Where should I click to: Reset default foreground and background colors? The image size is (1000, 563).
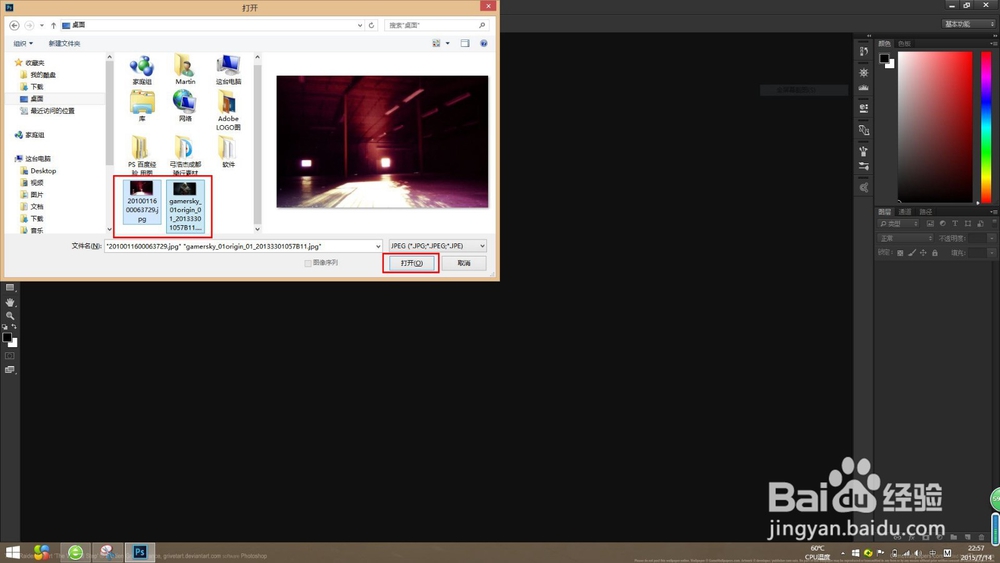tap(5, 326)
